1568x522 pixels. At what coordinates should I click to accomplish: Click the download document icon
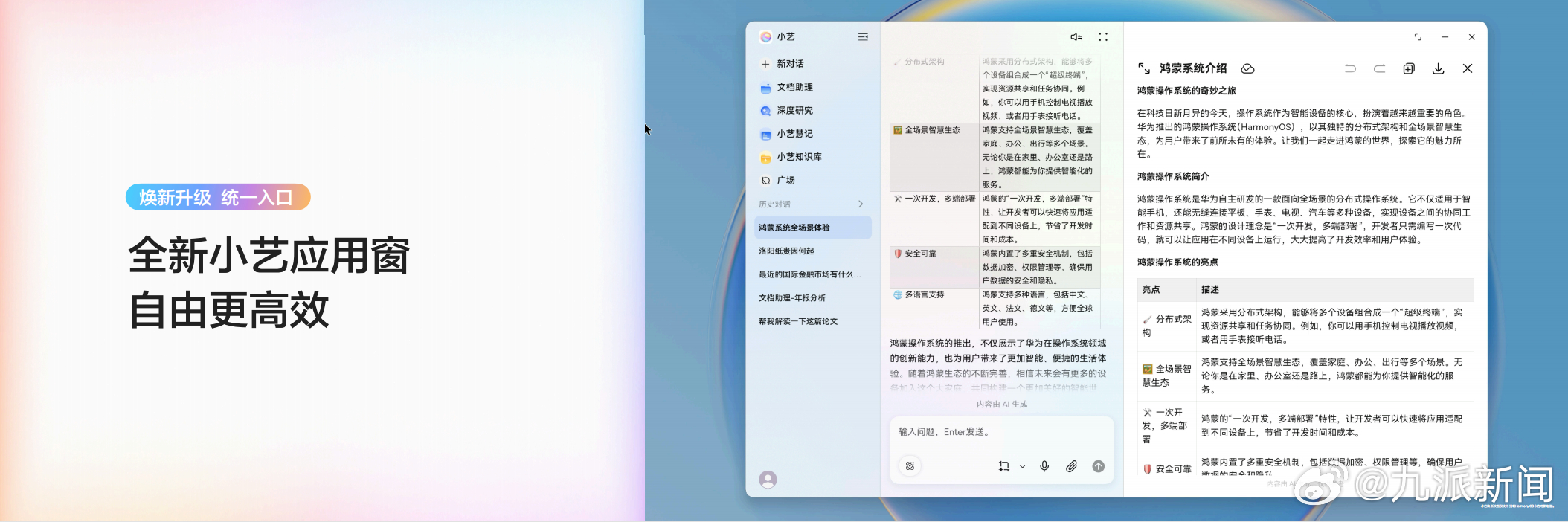pos(1439,68)
